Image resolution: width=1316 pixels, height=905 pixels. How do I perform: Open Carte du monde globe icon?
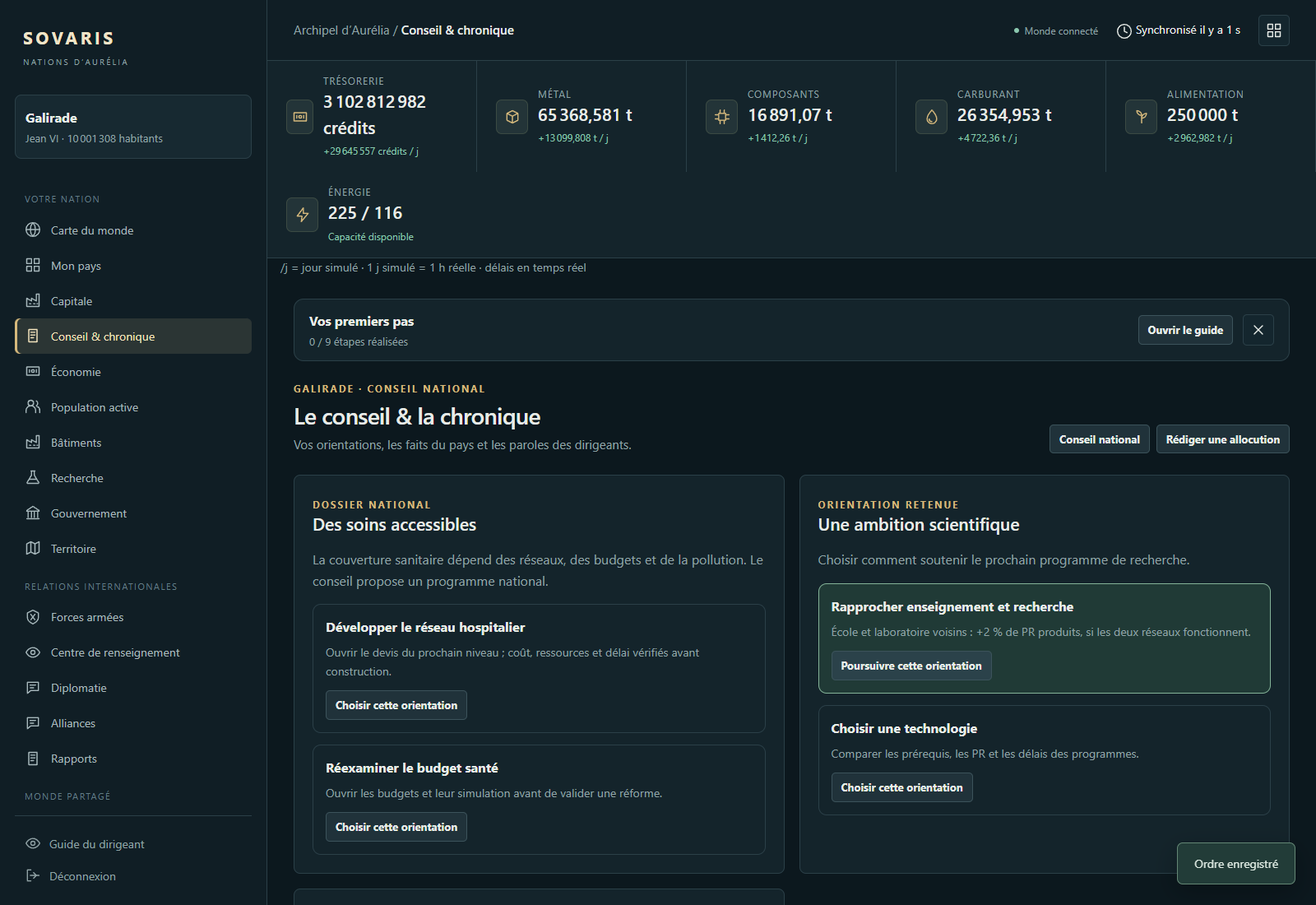click(33, 230)
